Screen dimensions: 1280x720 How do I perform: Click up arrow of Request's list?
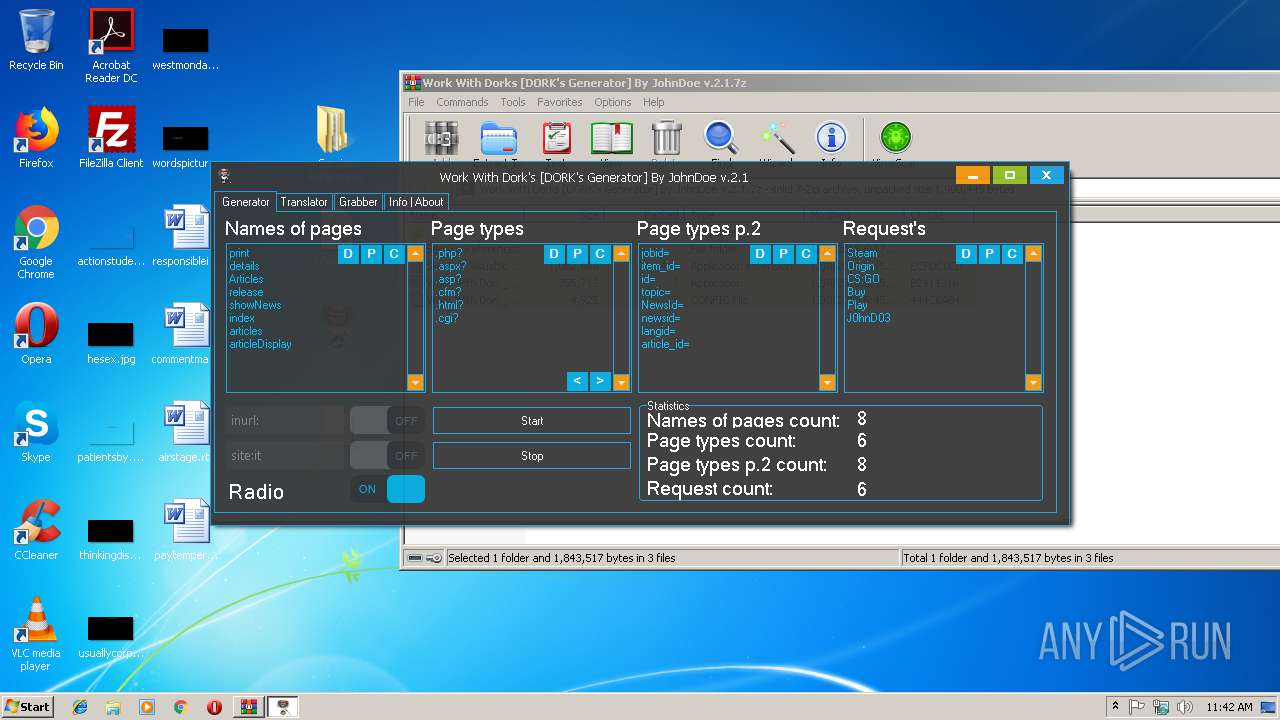point(1033,254)
